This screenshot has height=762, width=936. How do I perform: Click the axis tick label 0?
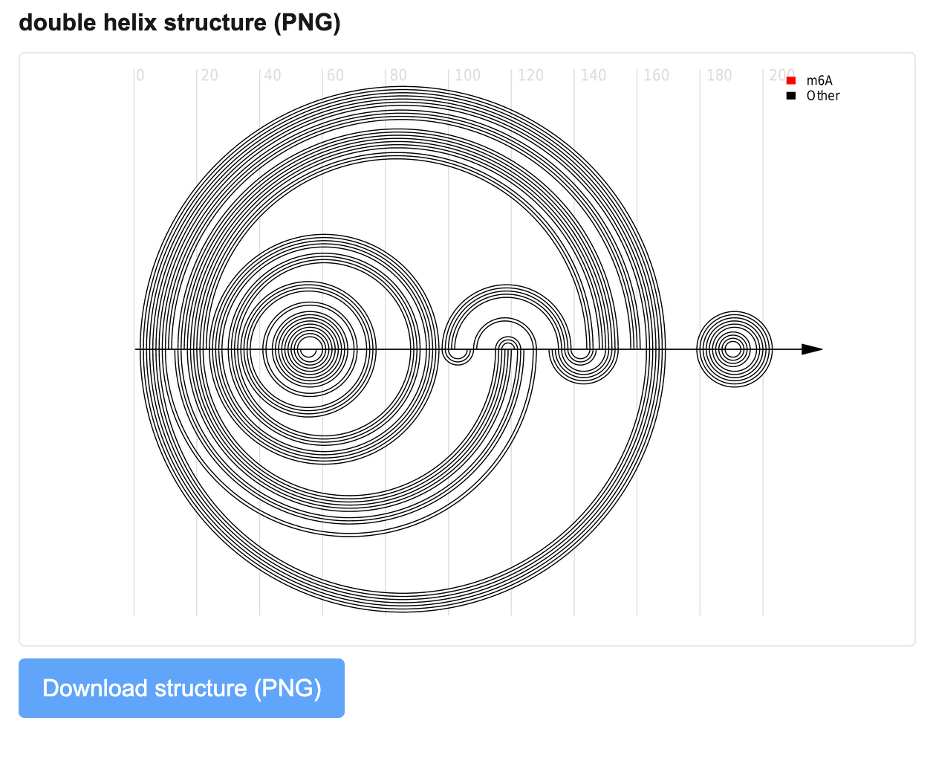coord(140,76)
